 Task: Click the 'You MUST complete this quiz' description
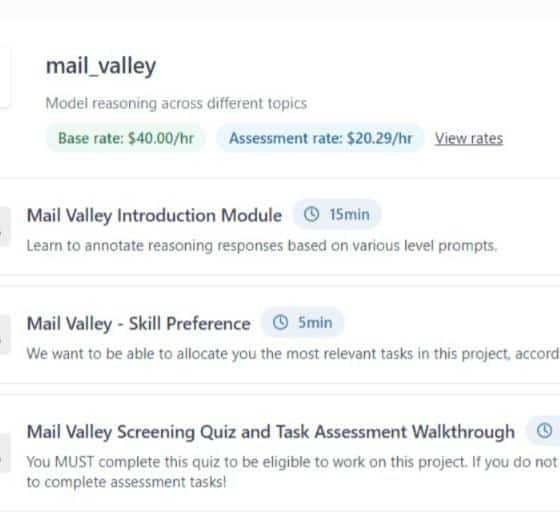pyautogui.click(x=293, y=472)
